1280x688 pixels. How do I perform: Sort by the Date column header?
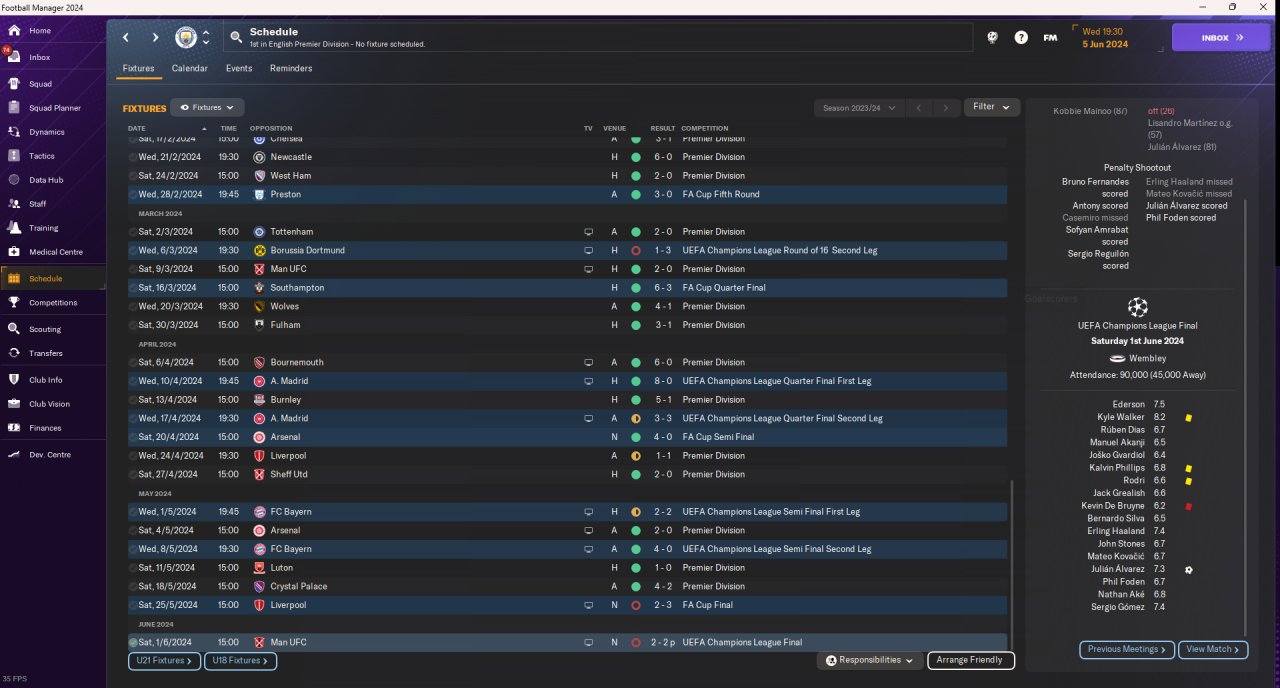click(x=137, y=128)
